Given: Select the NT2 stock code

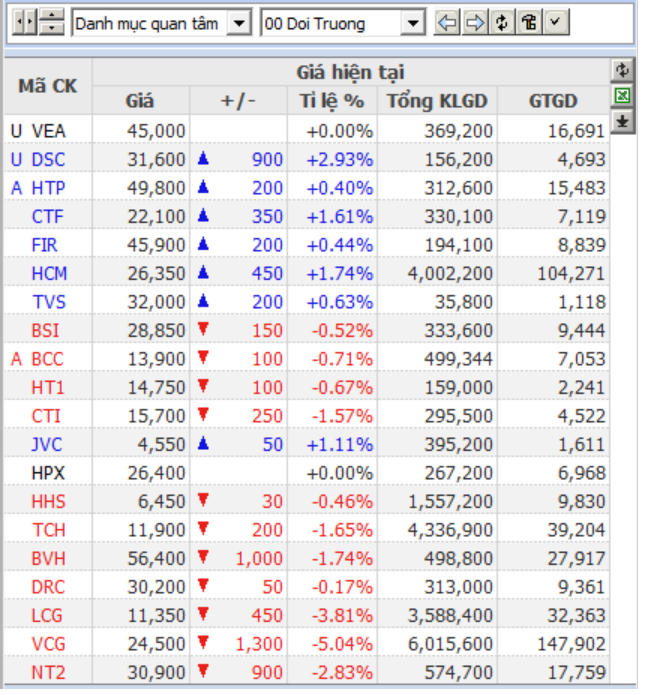Looking at the screenshot, I should [48, 673].
